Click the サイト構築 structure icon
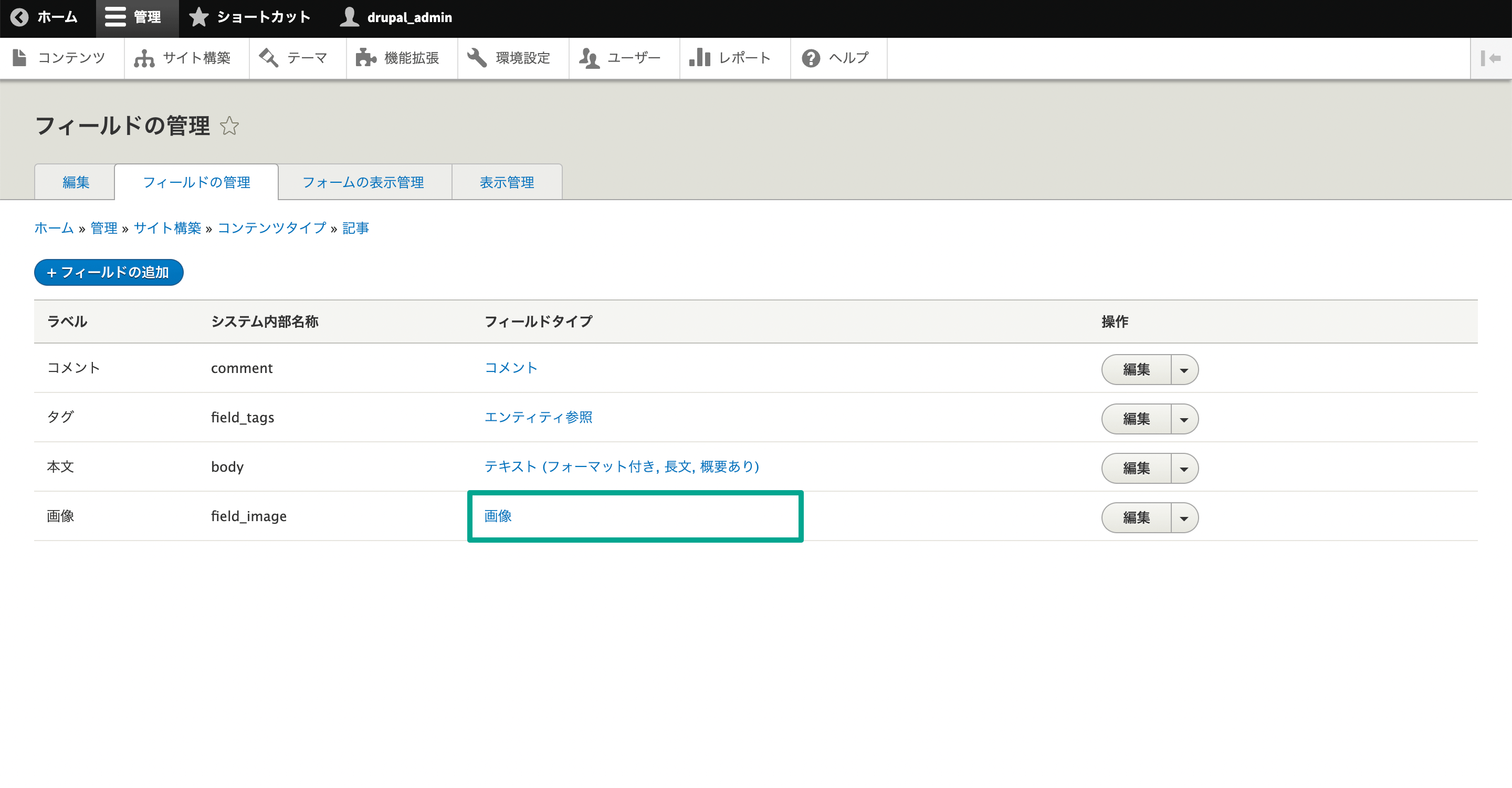 pos(144,58)
